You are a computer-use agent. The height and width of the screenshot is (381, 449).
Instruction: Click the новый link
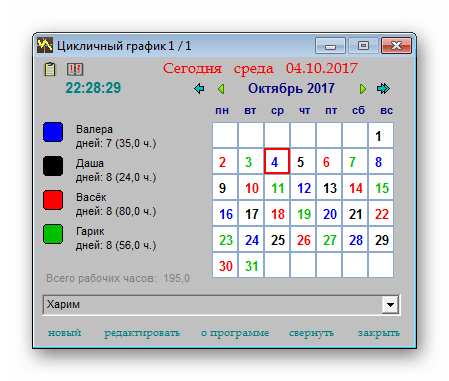point(65,333)
